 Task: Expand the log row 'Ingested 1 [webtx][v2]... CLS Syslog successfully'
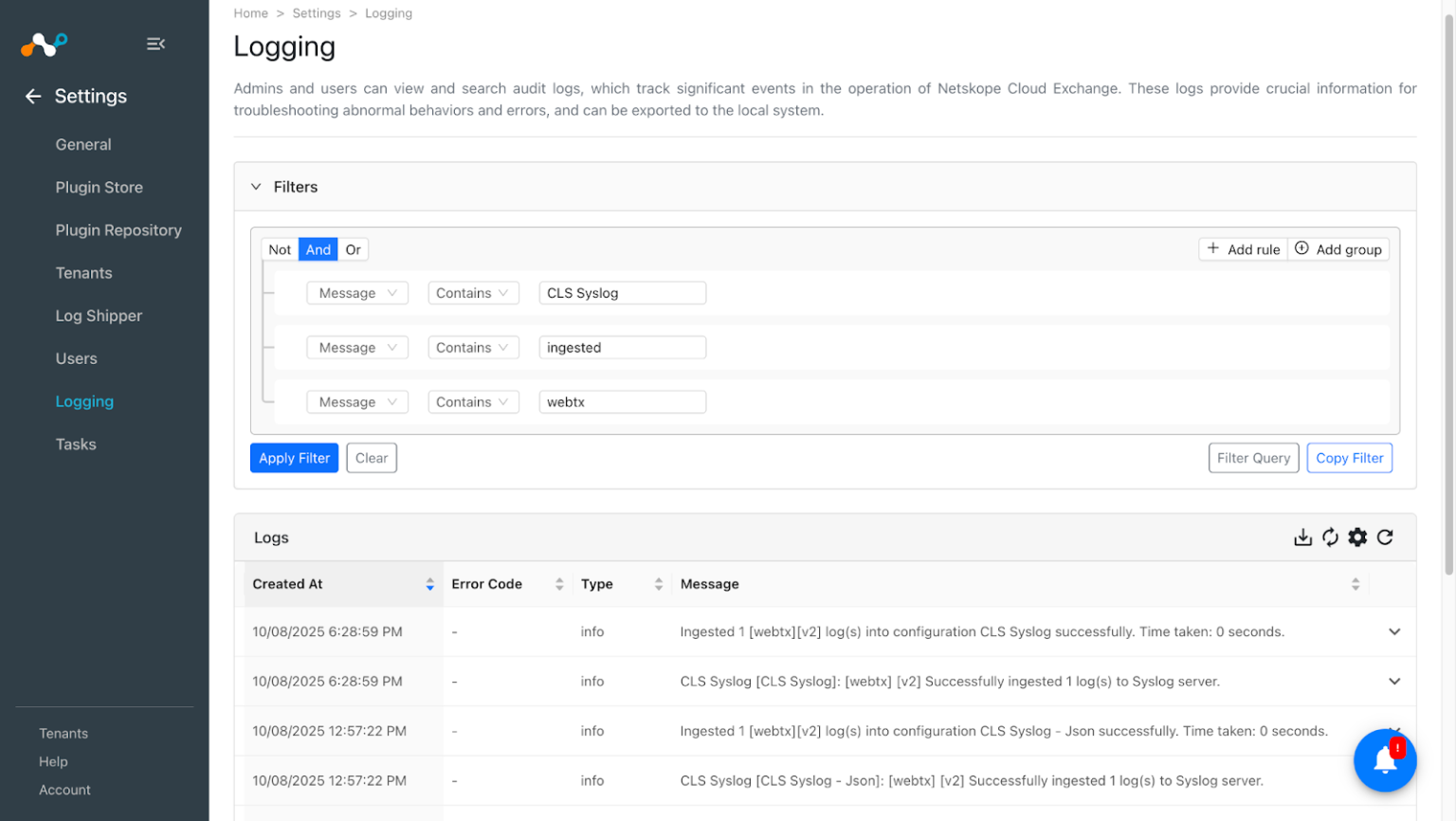click(x=1394, y=631)
